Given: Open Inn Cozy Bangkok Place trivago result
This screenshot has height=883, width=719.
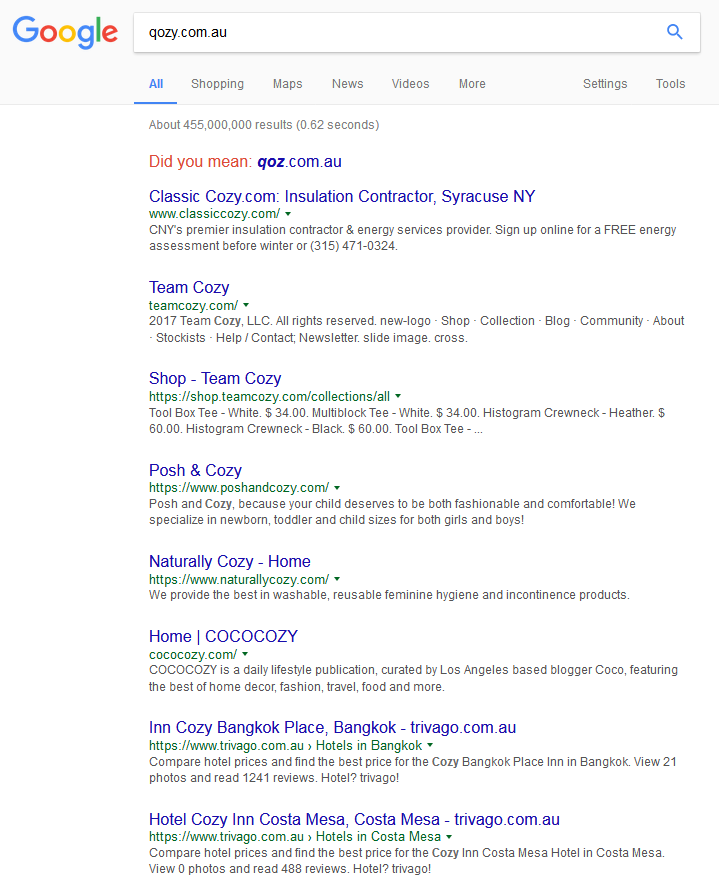Looking at the screenshot, I should [332, 728].
